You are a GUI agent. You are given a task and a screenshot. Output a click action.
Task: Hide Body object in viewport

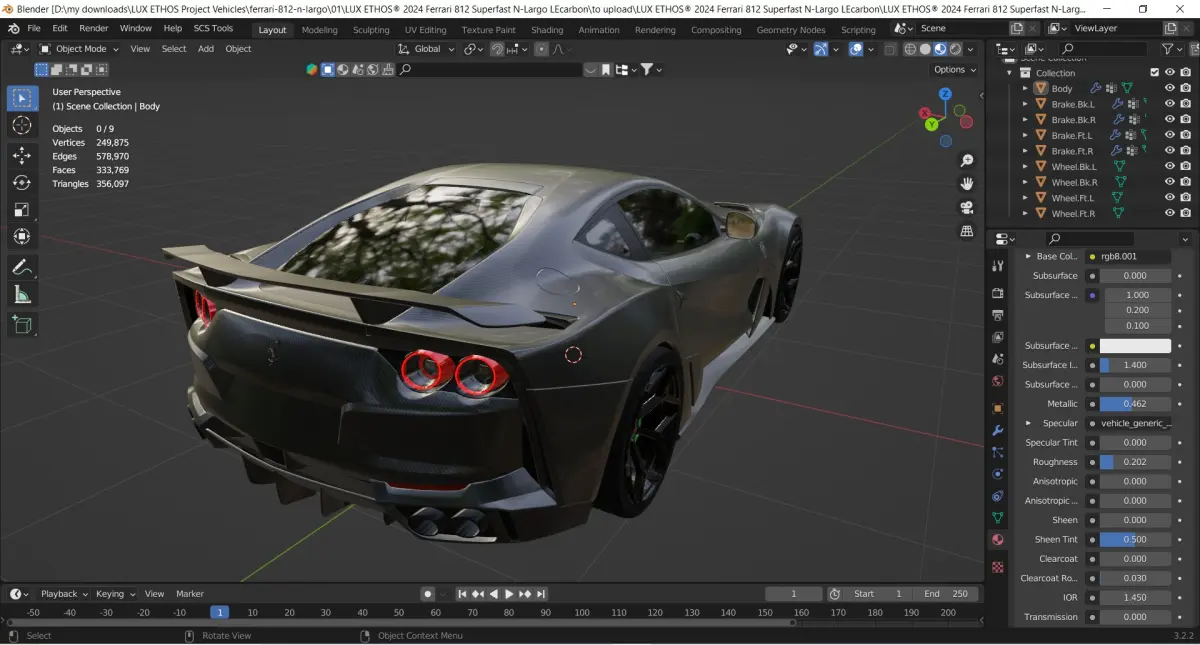point(1169,88)
